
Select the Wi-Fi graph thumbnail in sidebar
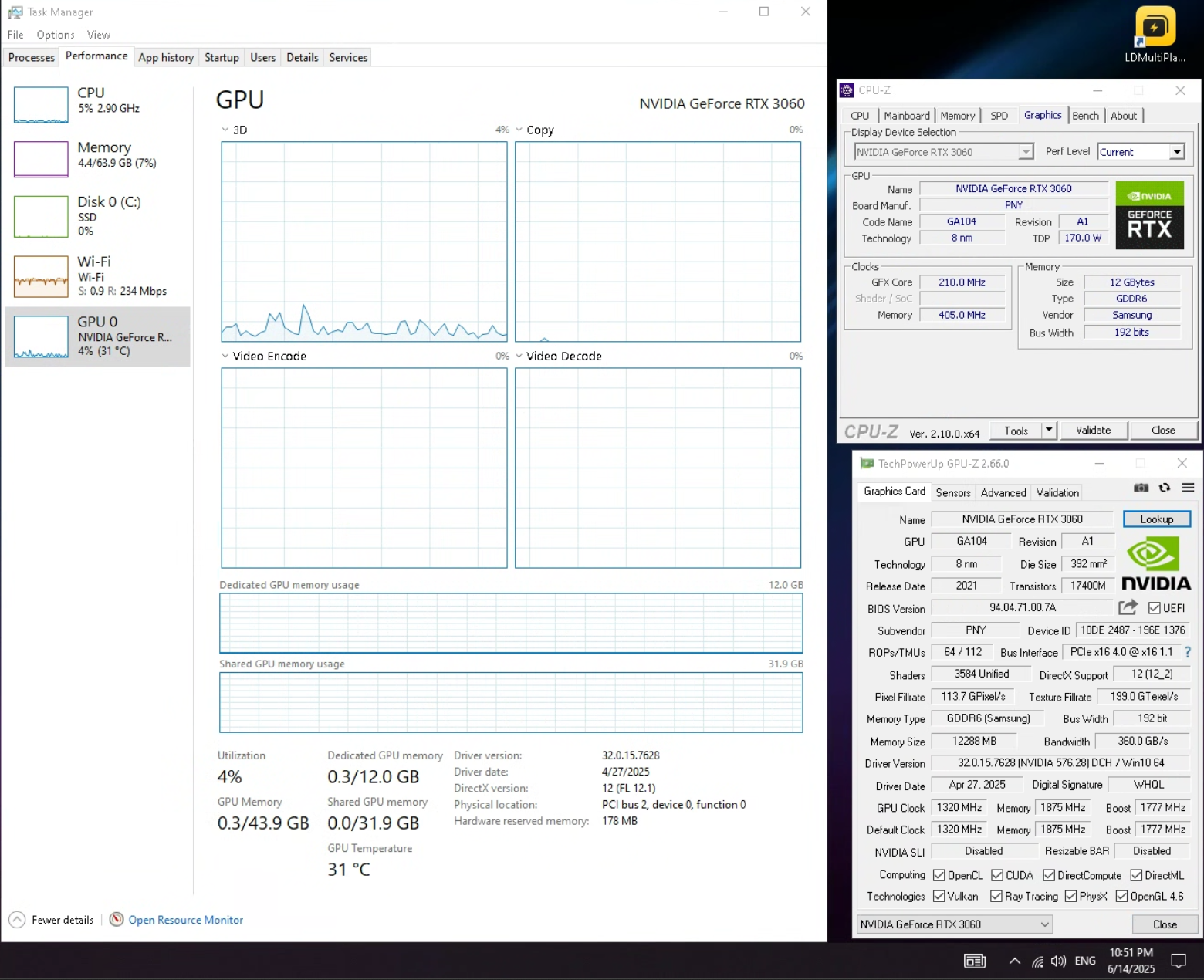coord(41,276)
